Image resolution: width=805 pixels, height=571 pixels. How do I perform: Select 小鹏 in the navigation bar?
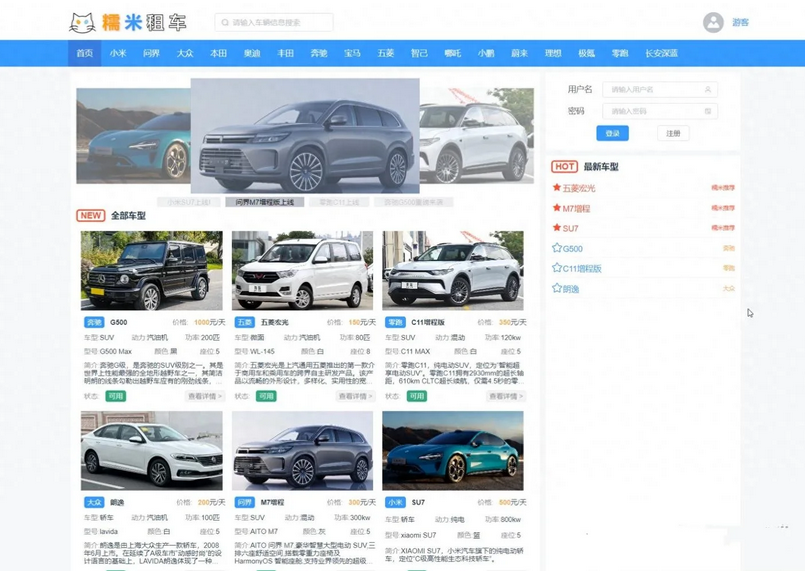click(486, 53)
